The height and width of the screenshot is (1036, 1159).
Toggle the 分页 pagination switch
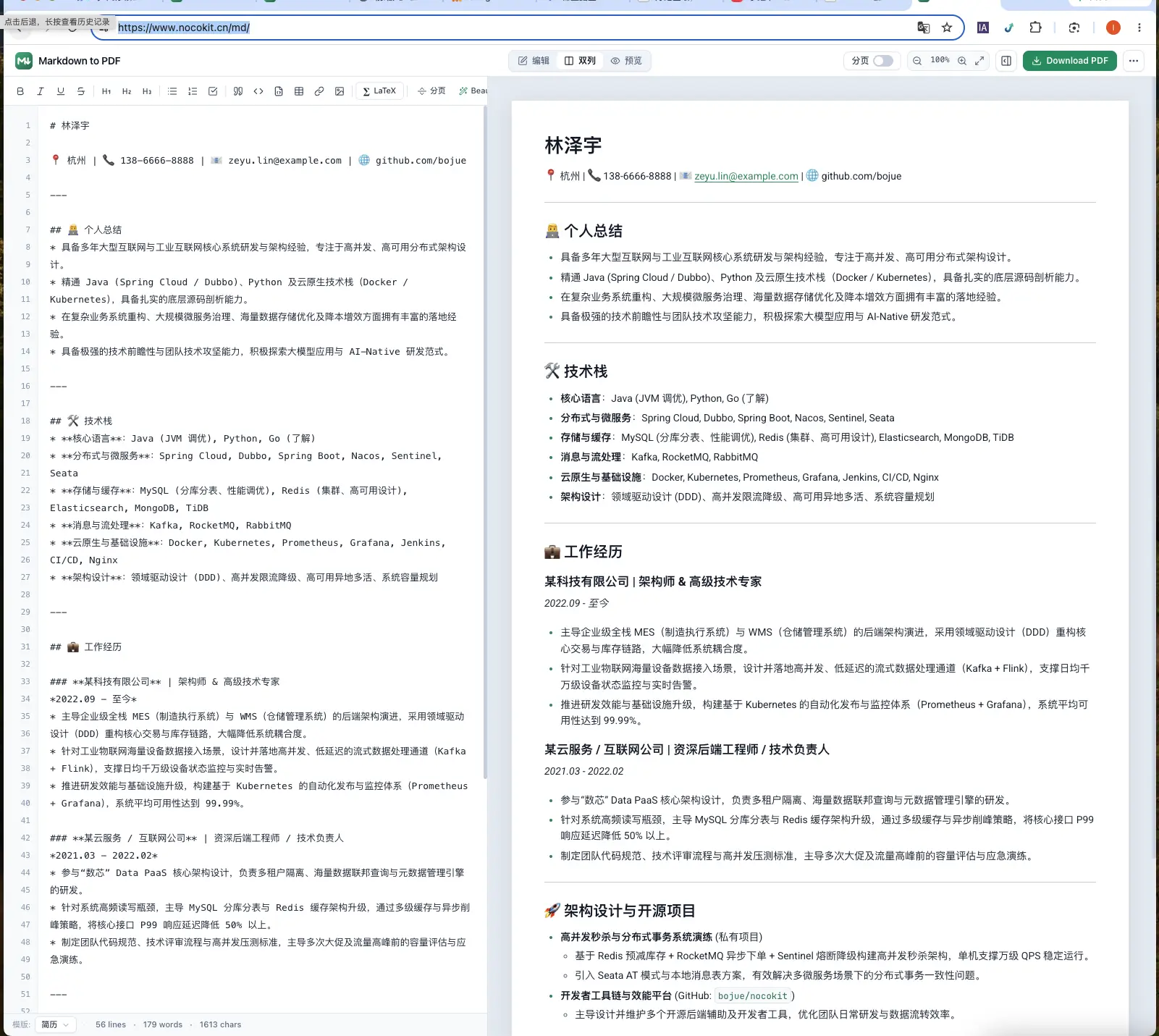tap(883, 61)
